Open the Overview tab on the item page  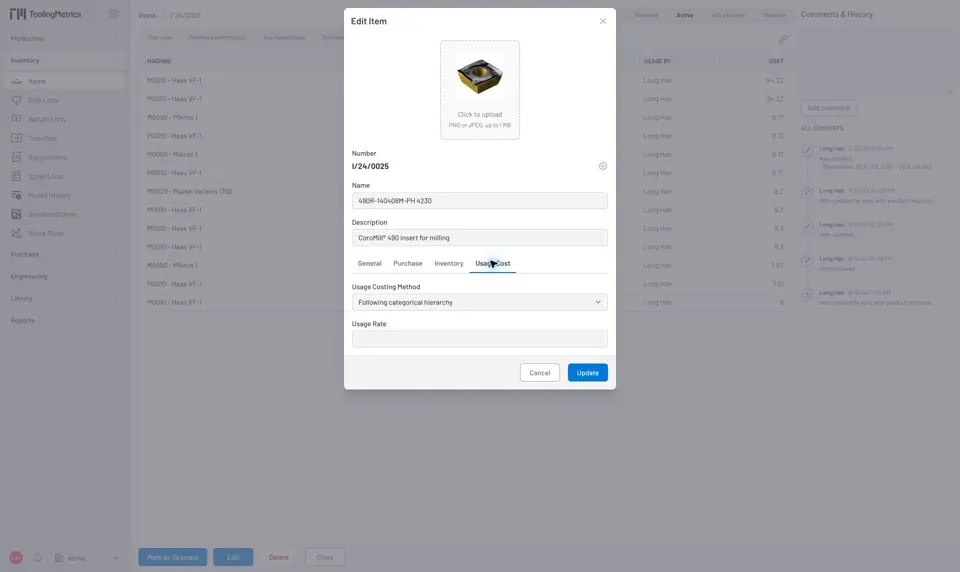click(x=160, y=38)
